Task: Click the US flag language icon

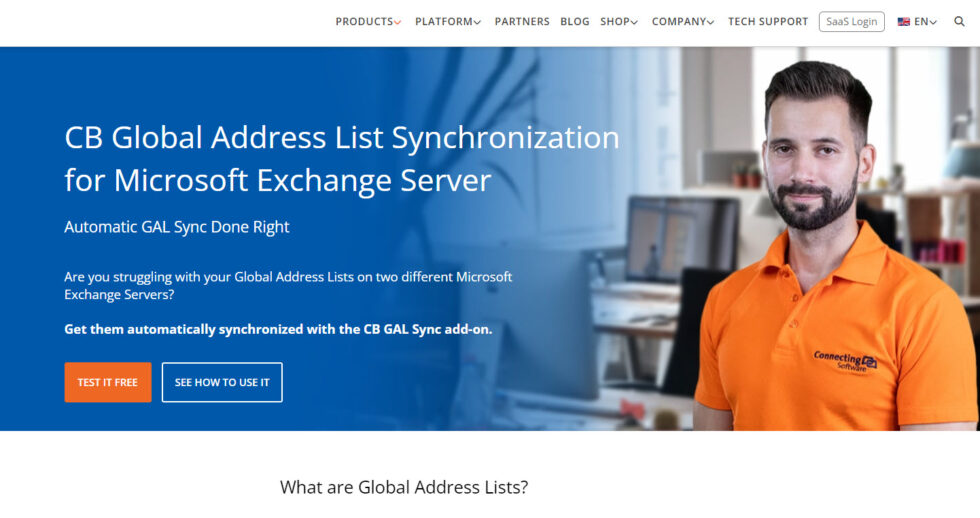Action: (904, 22)
